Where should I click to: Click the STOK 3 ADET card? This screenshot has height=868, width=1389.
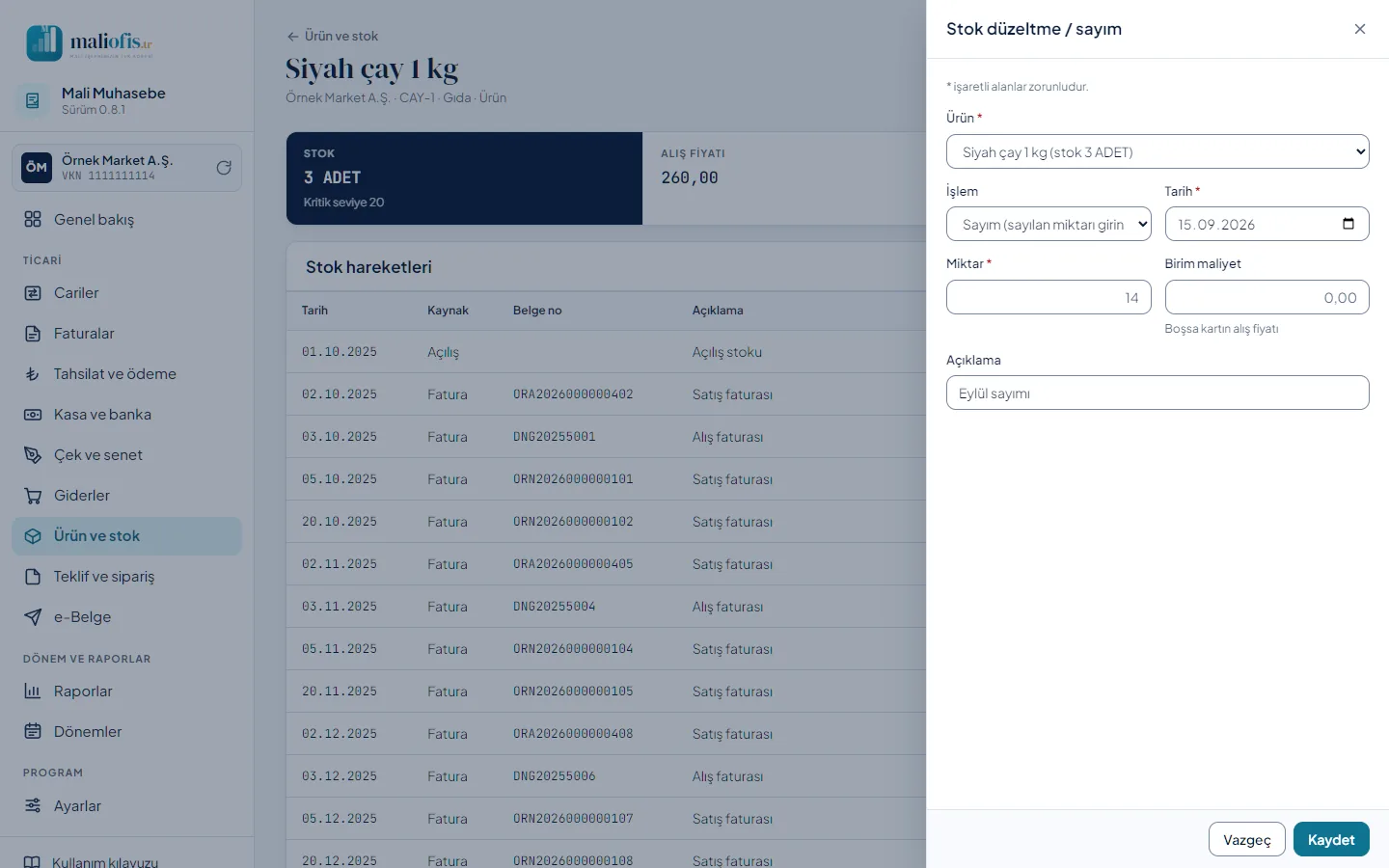[464, 178]
